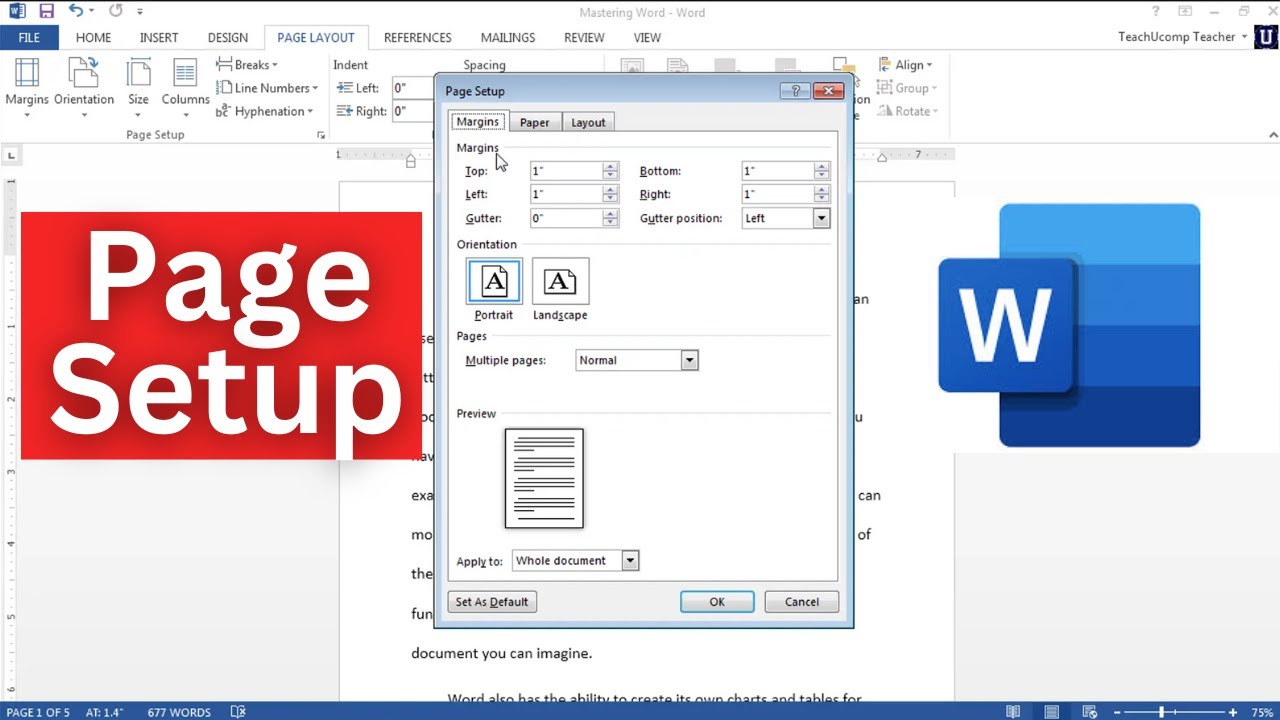
Task: Click the Right margin input field
Action: tap(778, 194)
